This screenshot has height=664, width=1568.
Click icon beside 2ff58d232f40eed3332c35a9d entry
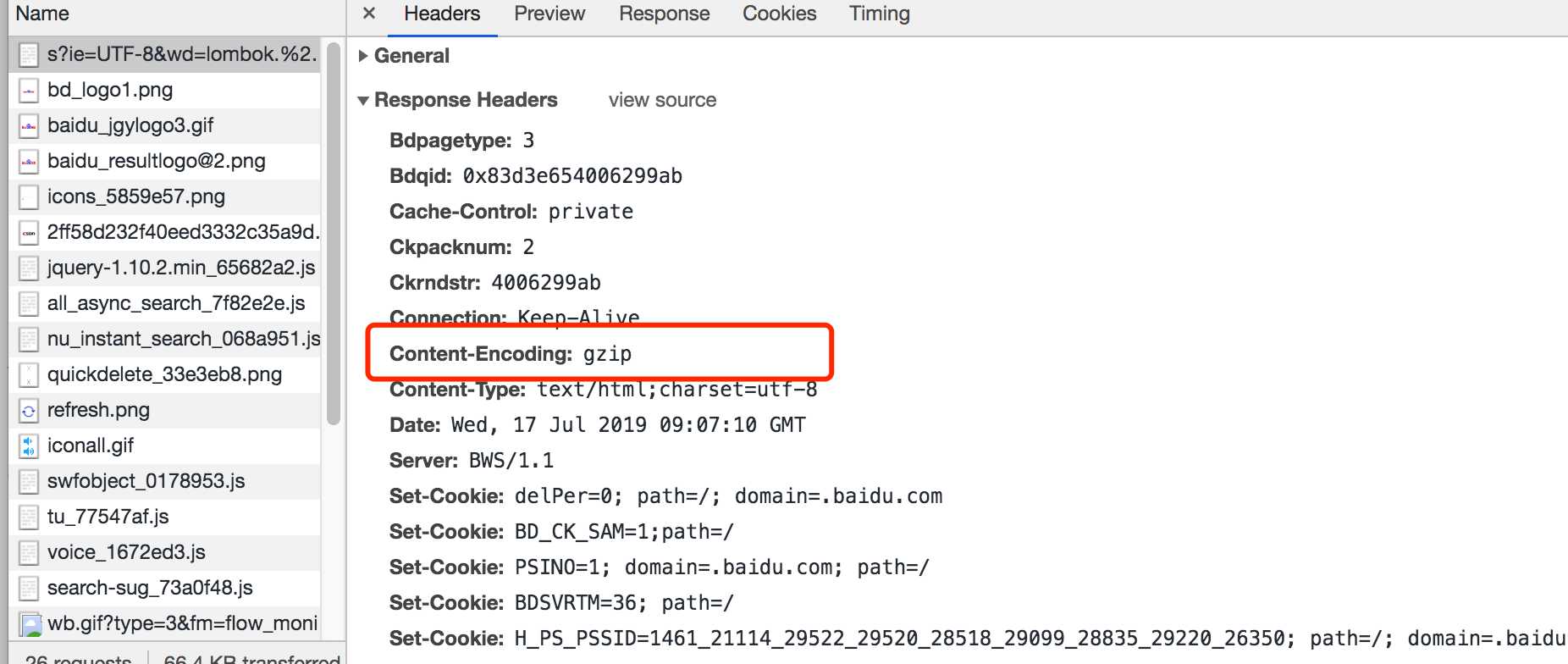(29, 233)
